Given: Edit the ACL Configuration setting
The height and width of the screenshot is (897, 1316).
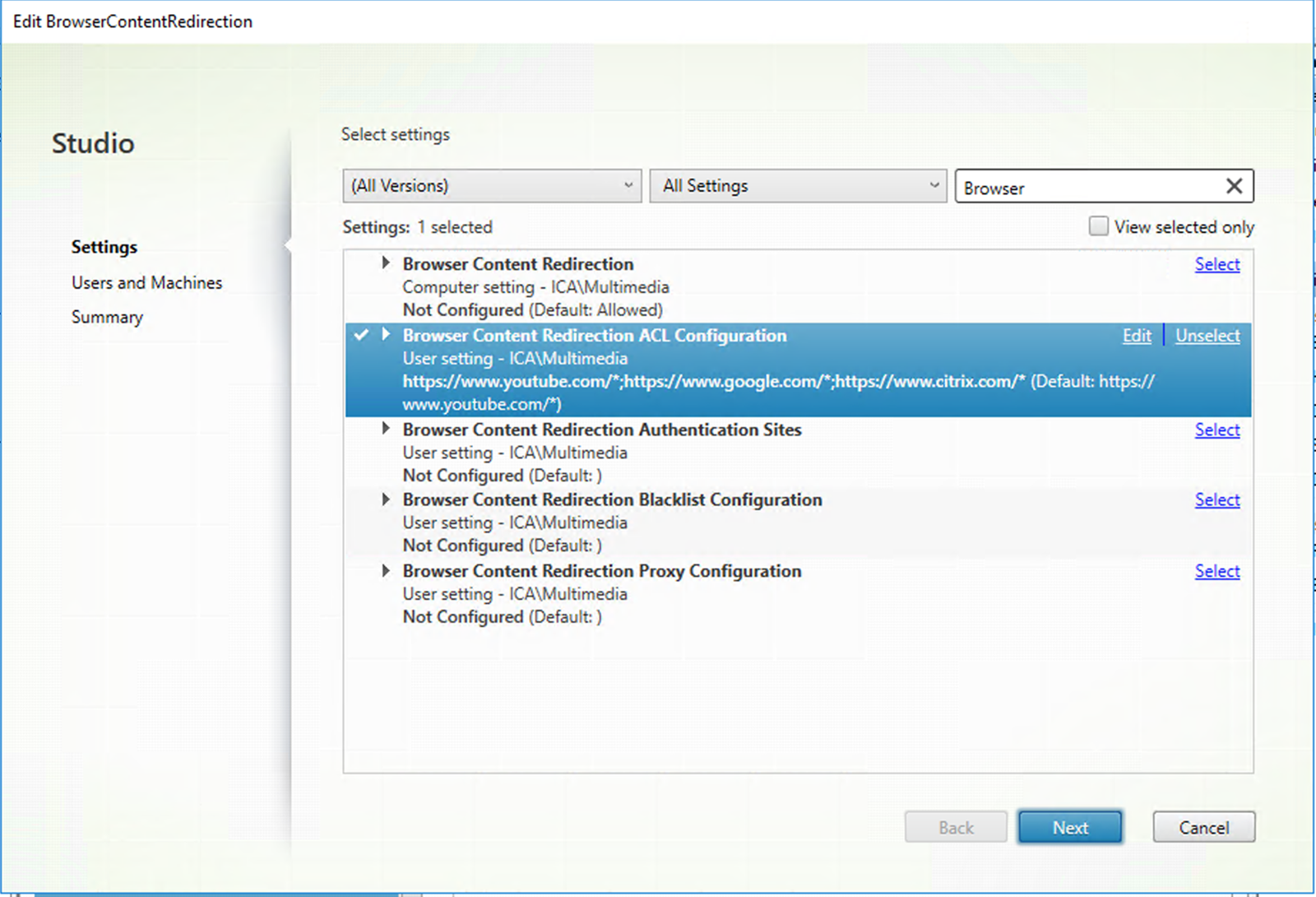Looking at the screenshot, I should pos(1136,335).
